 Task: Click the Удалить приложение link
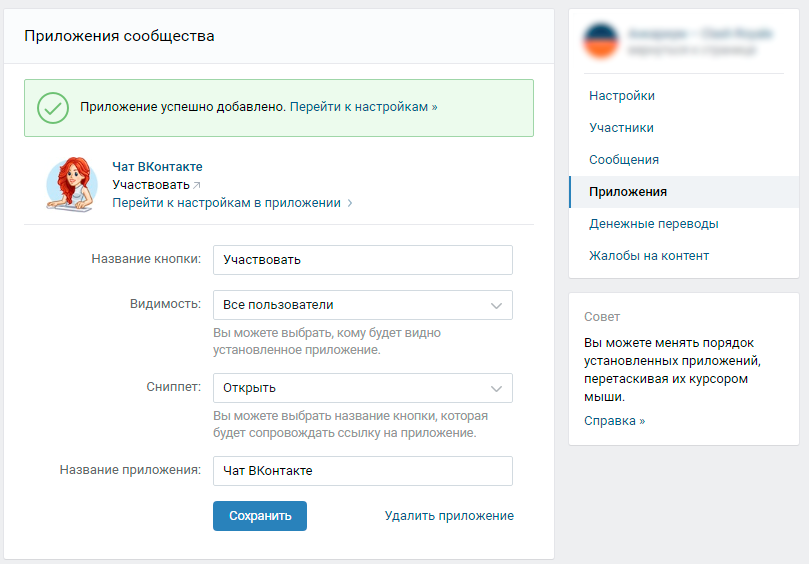click(x=449, y=516)
